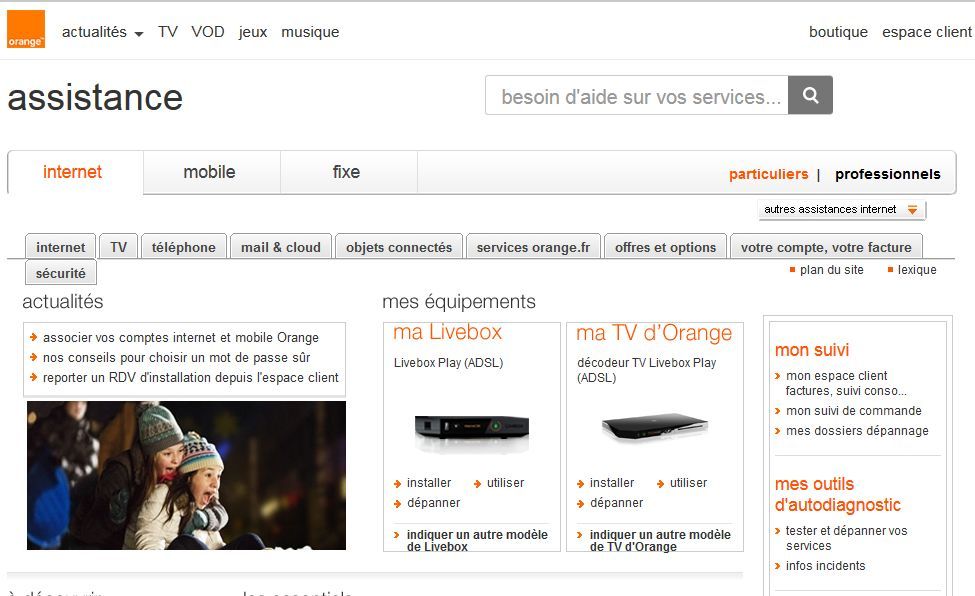Open lexique link
Image resolution: width=975 pixels, height=596 pixels.
click(x=917, y=269)
